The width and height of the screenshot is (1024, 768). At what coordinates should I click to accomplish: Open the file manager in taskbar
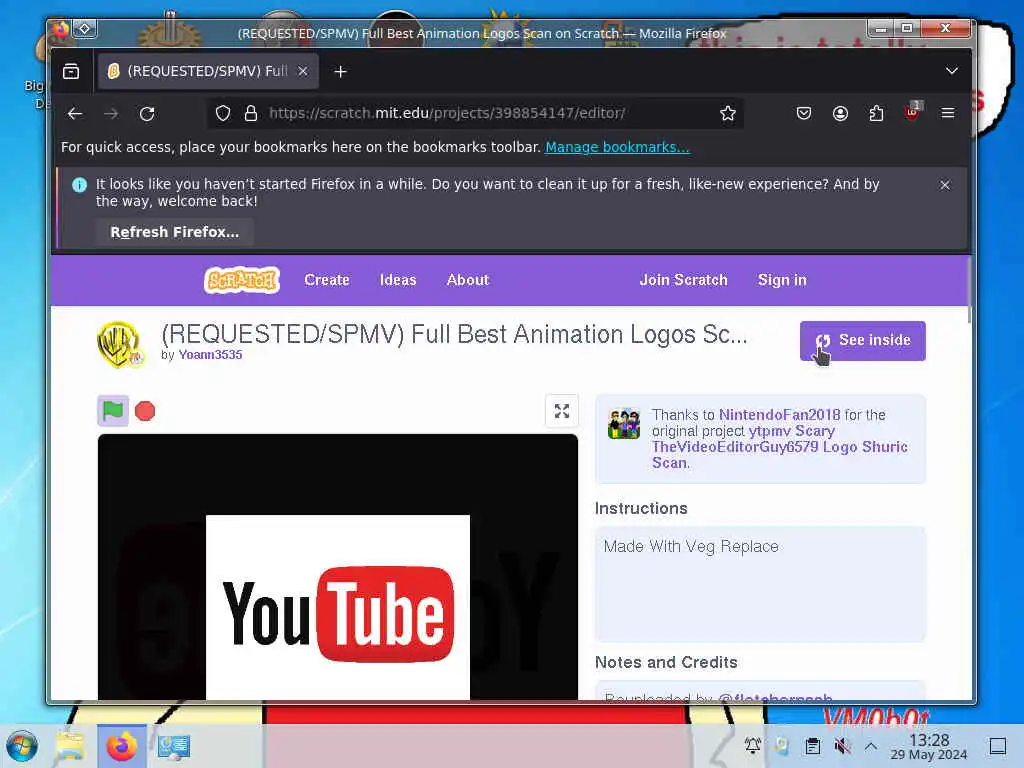coord(70,746)
